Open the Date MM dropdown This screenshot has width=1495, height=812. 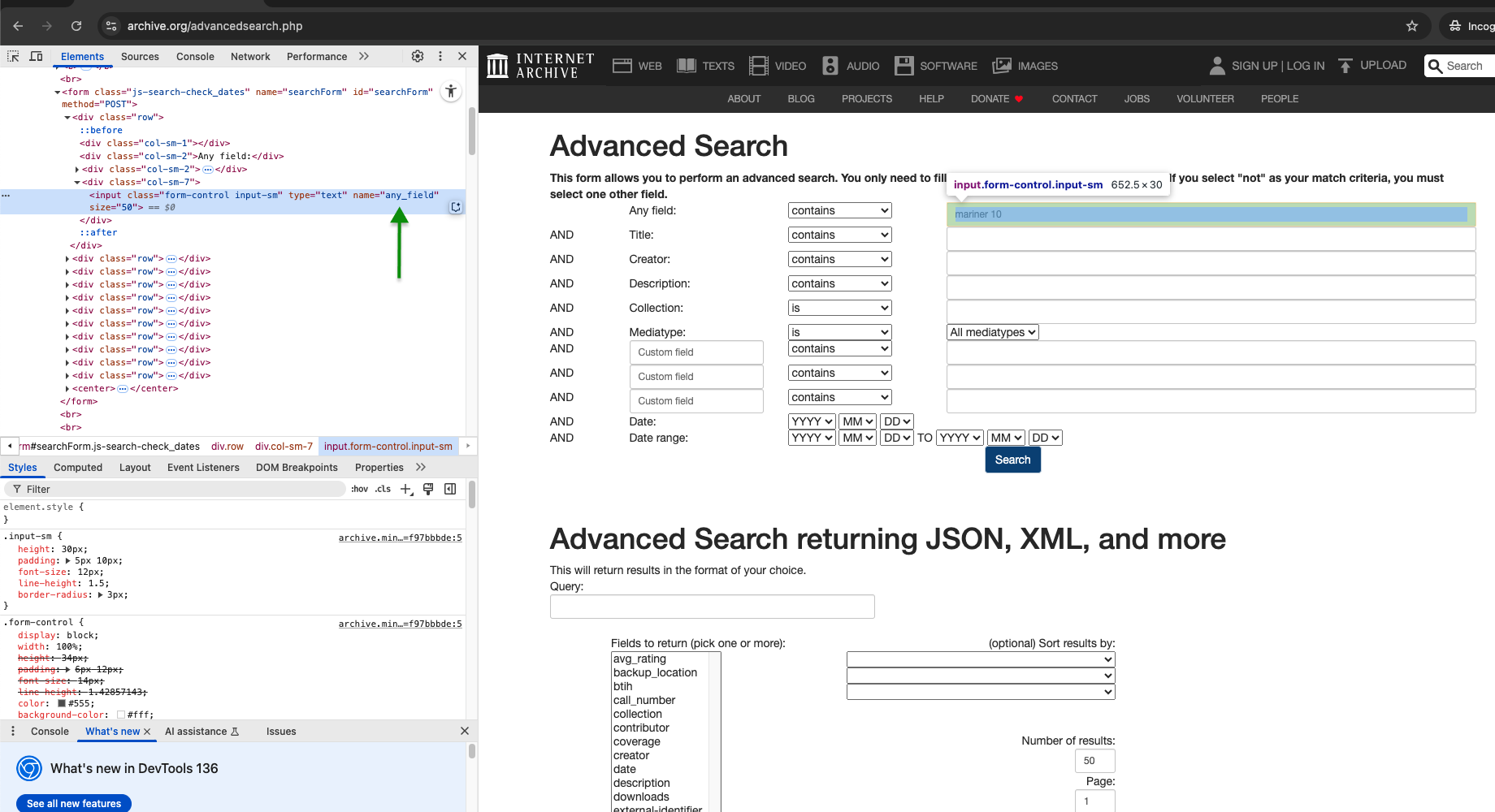click(x=857, y=421)
